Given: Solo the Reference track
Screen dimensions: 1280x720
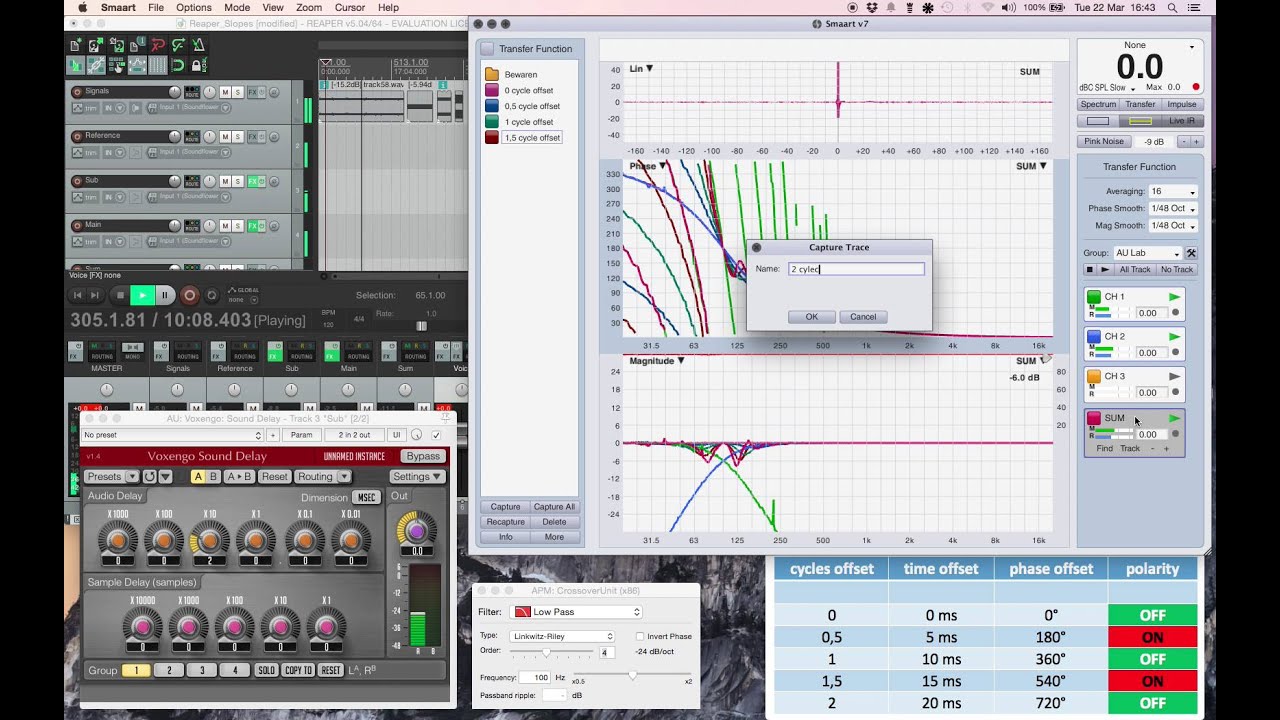Looking at the screenshot, I should pos(238,136).
